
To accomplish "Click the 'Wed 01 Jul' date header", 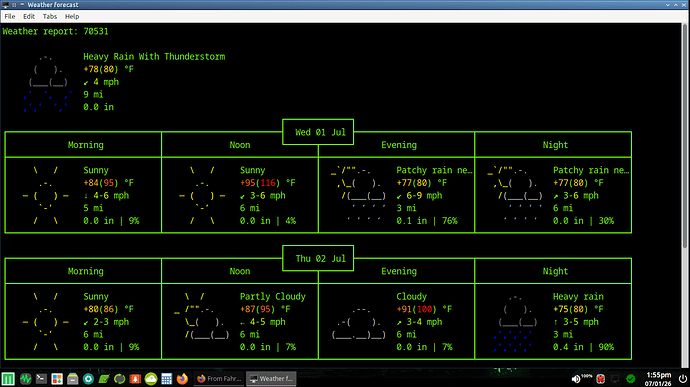I will (320, 132).
